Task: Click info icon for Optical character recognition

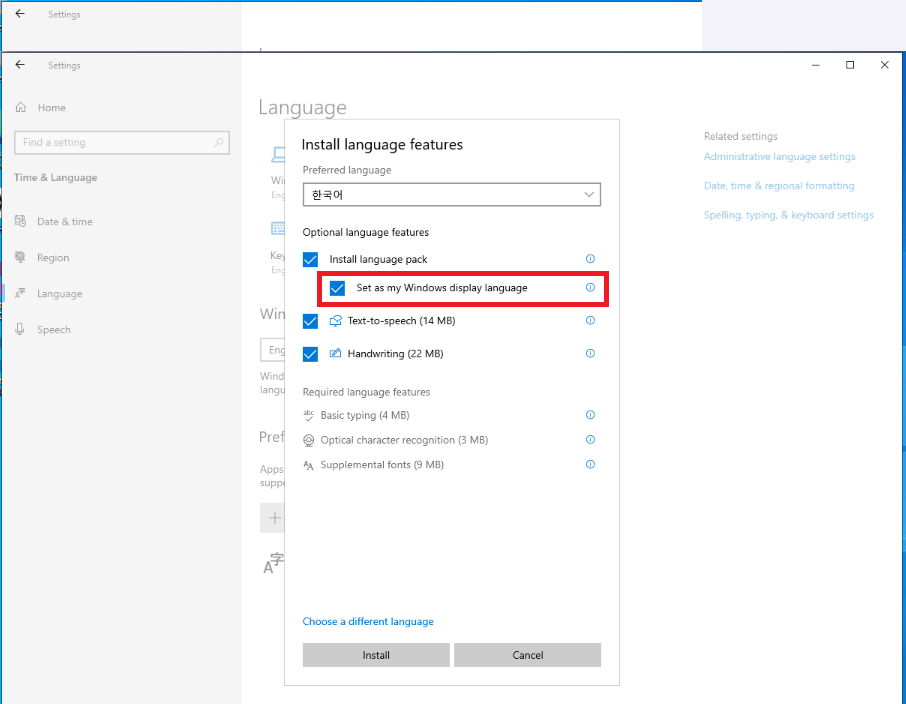Action: point(590,439)
